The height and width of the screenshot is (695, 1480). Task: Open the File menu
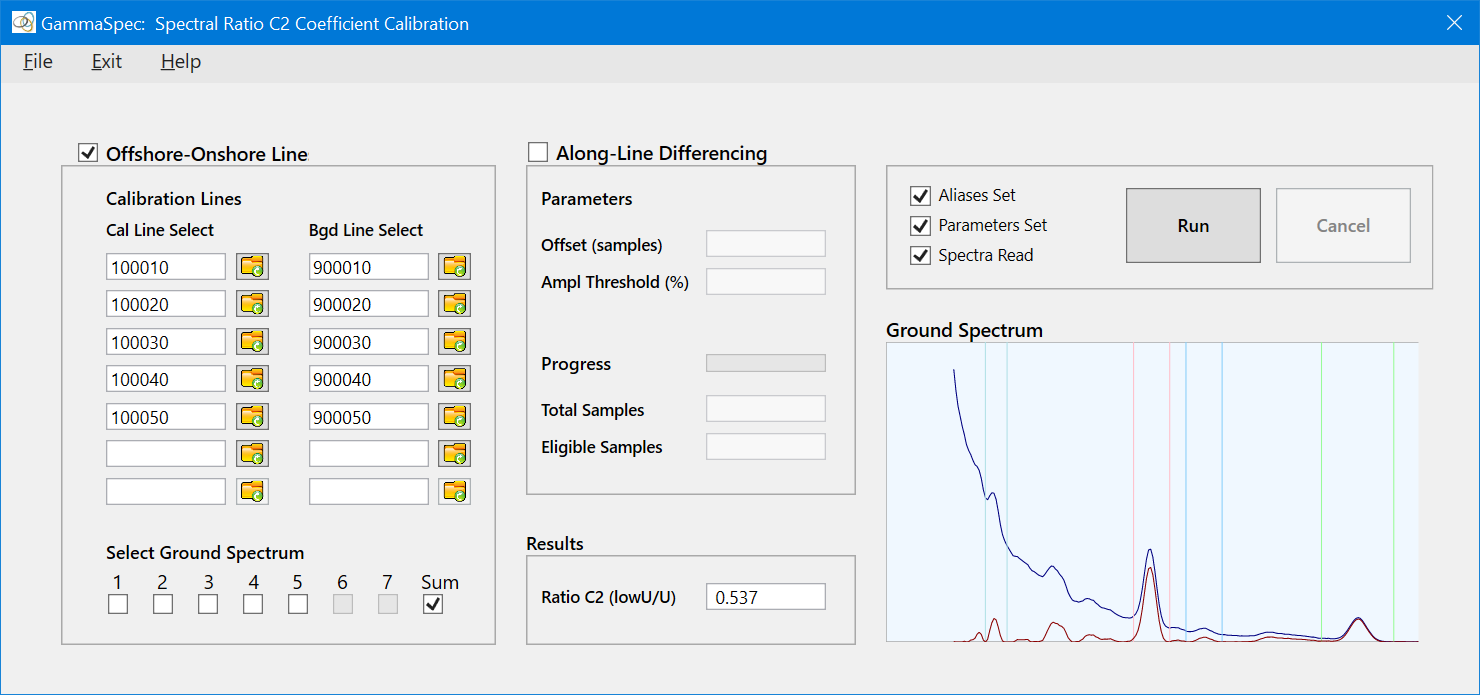(x=38, y=62)
